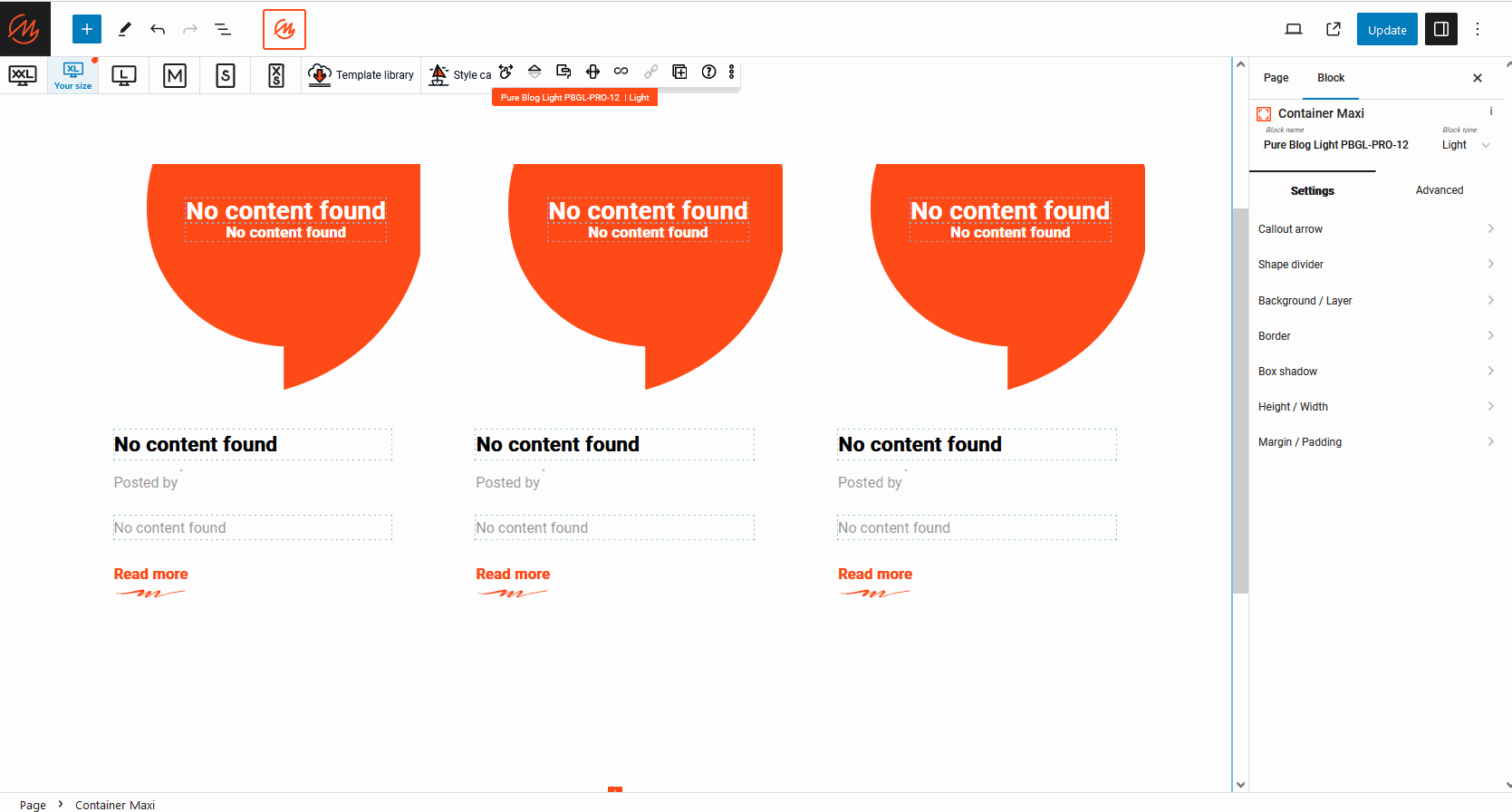The image size is (1512, 812).
Task: Open the help question mark icon
Action: point(708,72)
